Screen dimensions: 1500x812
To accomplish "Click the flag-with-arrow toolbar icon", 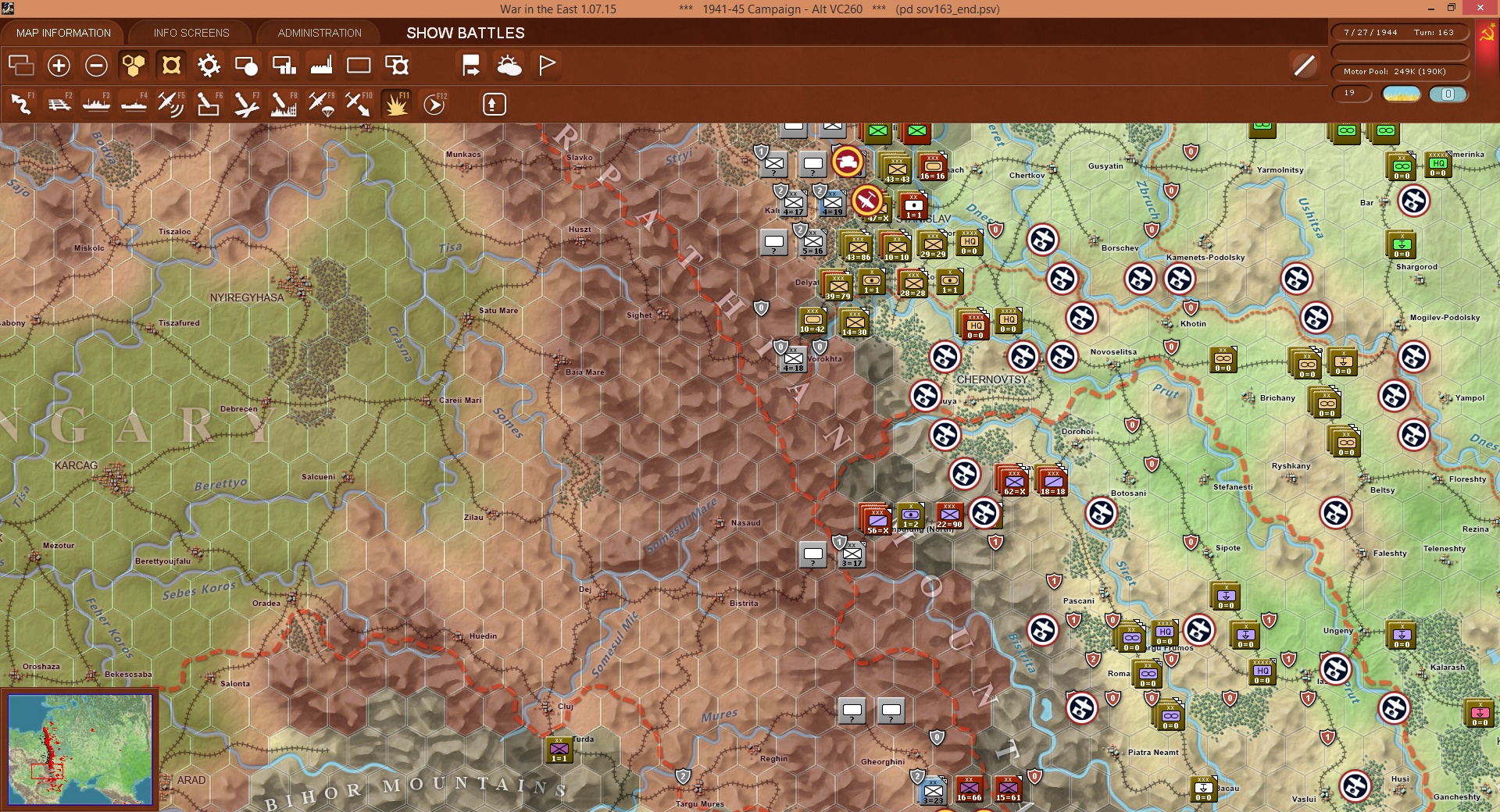I will pyautogui.click(x=471, y=66).
